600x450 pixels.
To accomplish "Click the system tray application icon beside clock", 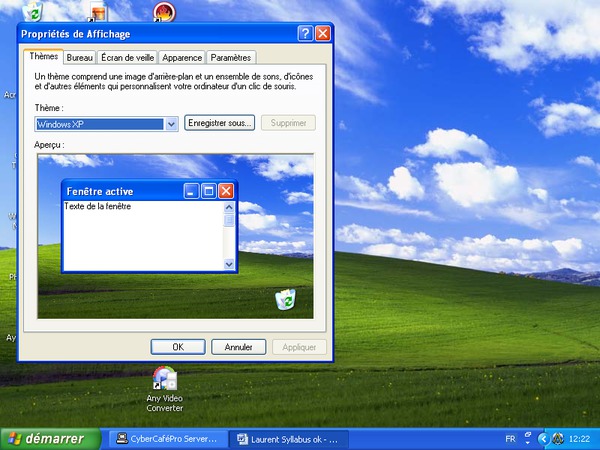I will tap(557, 439).
